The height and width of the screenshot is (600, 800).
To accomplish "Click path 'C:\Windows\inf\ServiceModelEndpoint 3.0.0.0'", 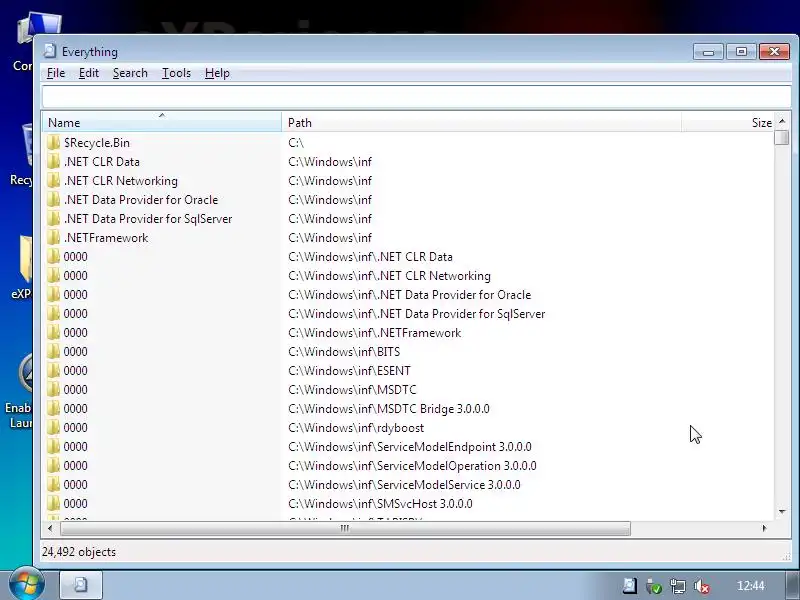I will [410, 446].
